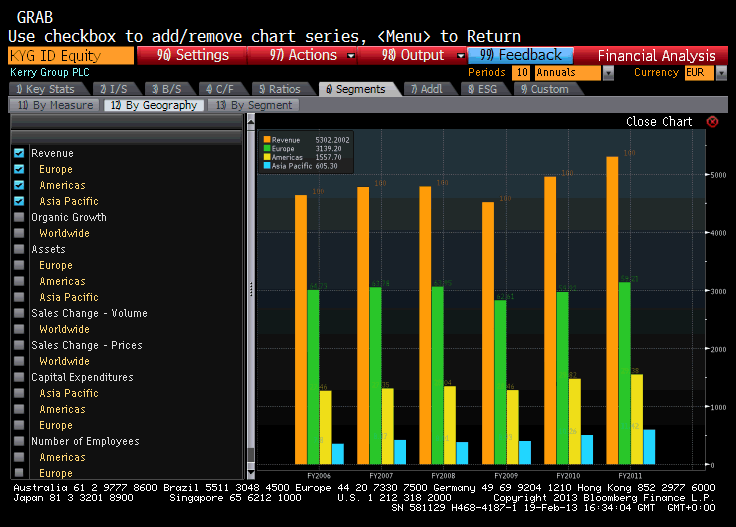Open the Addl tab

click(x=428, y=89)
